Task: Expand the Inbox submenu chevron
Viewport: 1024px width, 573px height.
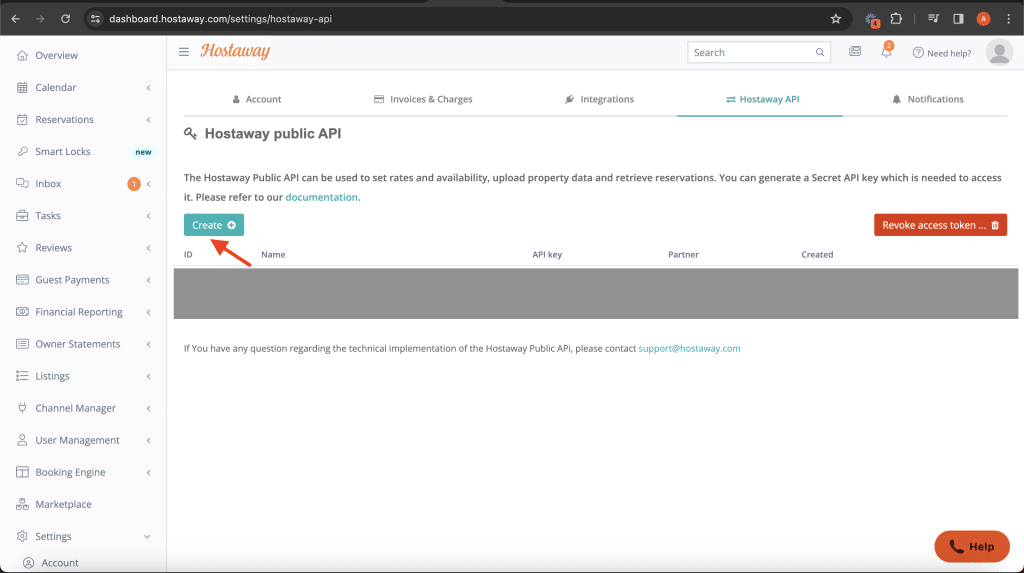Action: [148, 184]
